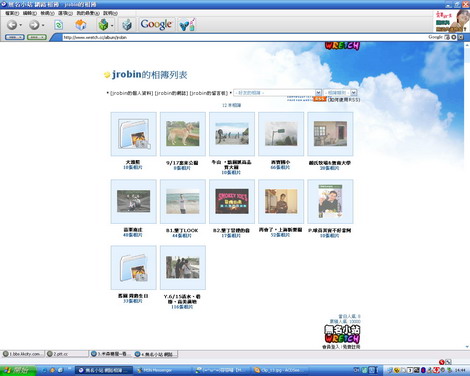Click the blue V spray toolbar icon
470x376 pixels.
(x=187, y=25)
